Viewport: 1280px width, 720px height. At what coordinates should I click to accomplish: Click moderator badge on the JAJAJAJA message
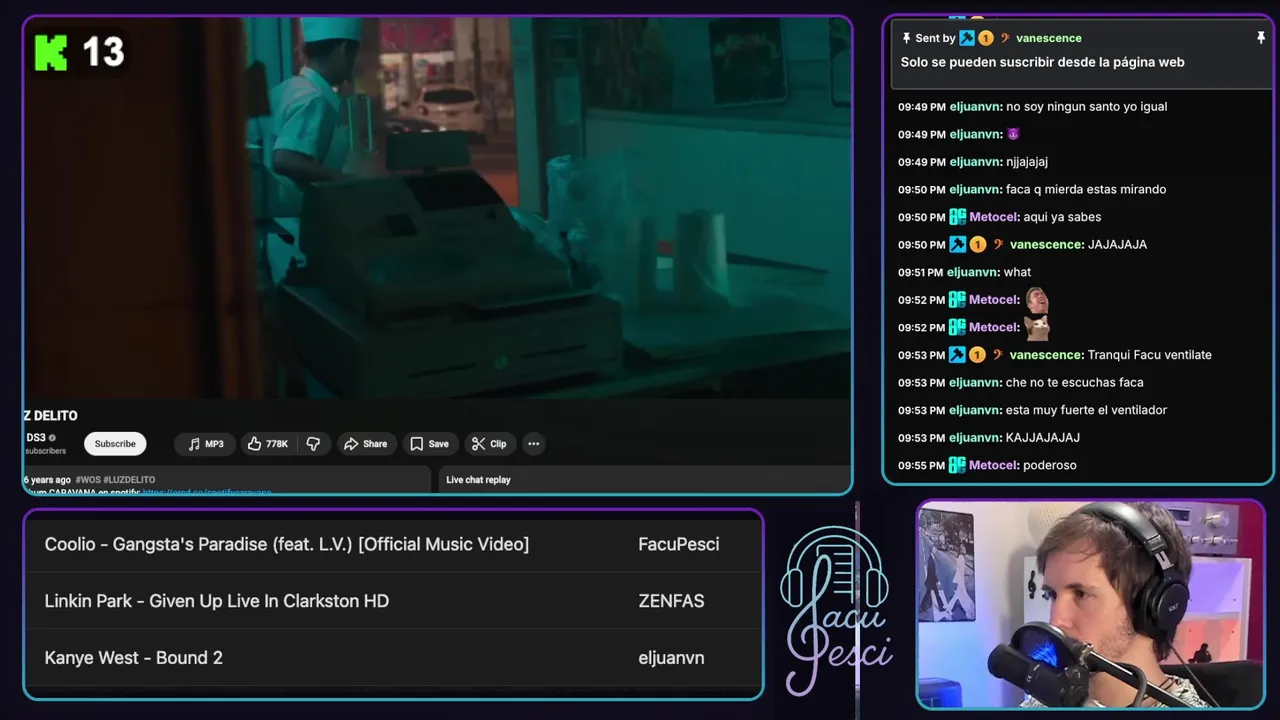tap(958, 244)
